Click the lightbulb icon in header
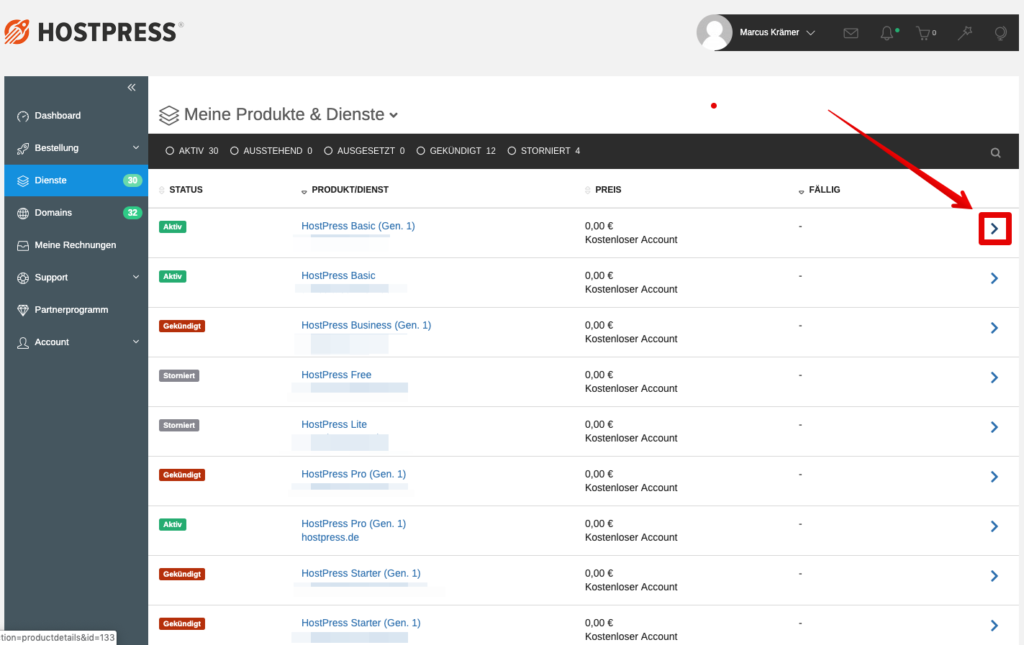Image resolution: width=1024 pixels, height=645 pixels. click(x=1000, y=33)
